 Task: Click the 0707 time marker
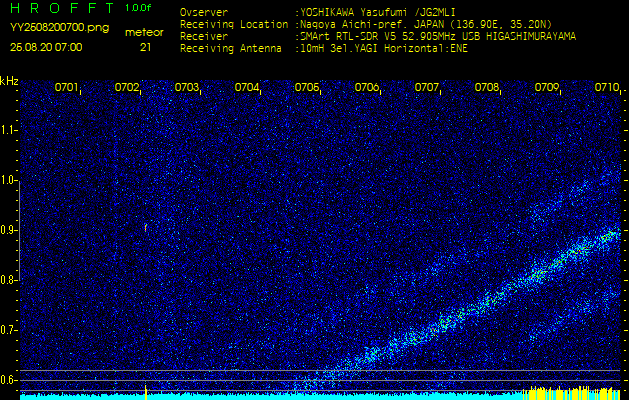pyautogui.click(x=426, y=87)
